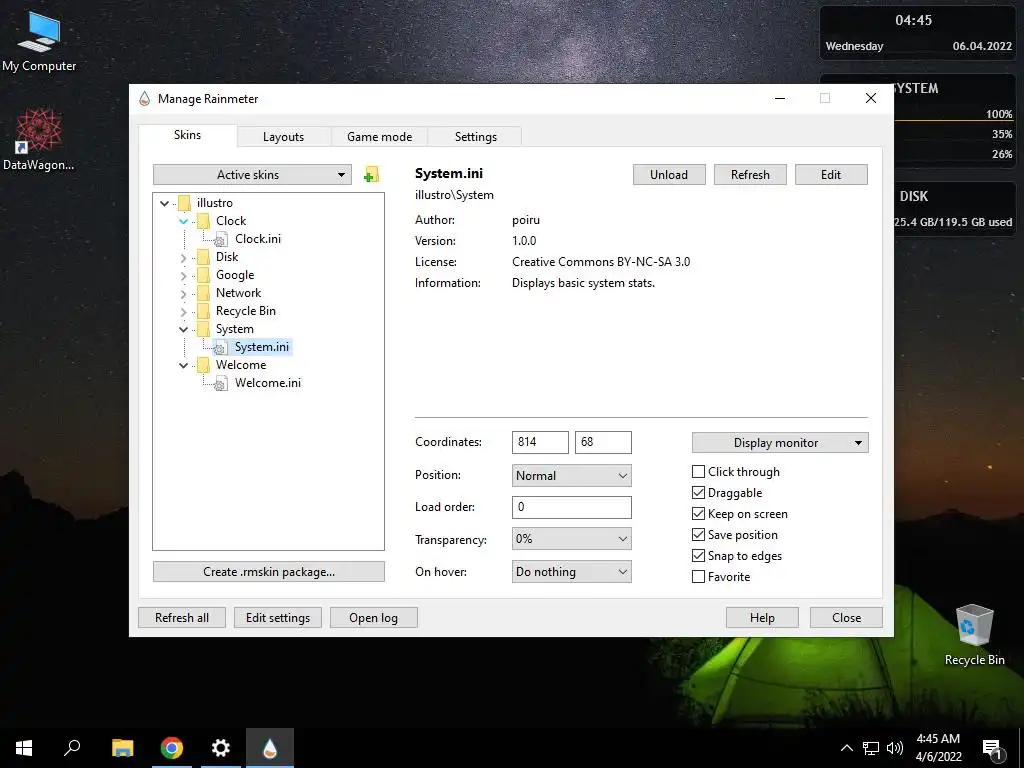Collapse the Clock folder node
The image size is (1024, 768).
click(x=184, y=221)
